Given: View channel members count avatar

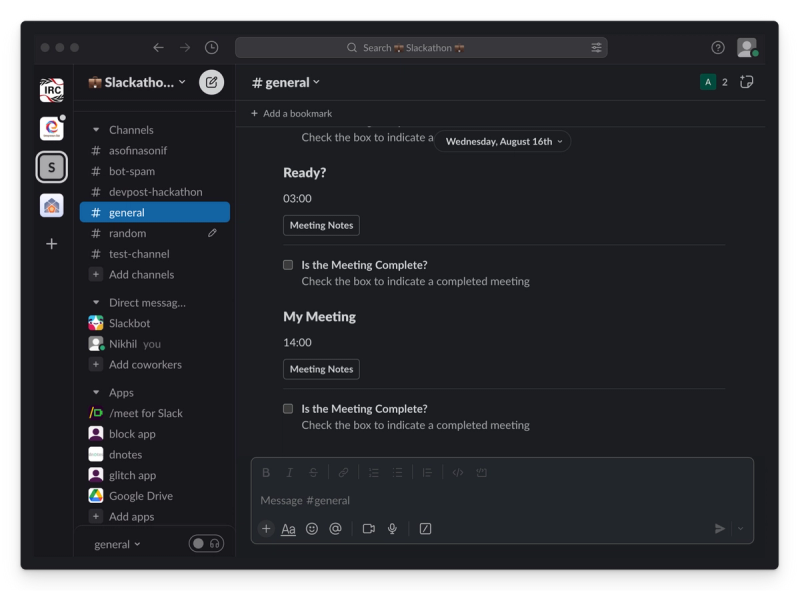Looking at the screenshot, I should point(714,82).
